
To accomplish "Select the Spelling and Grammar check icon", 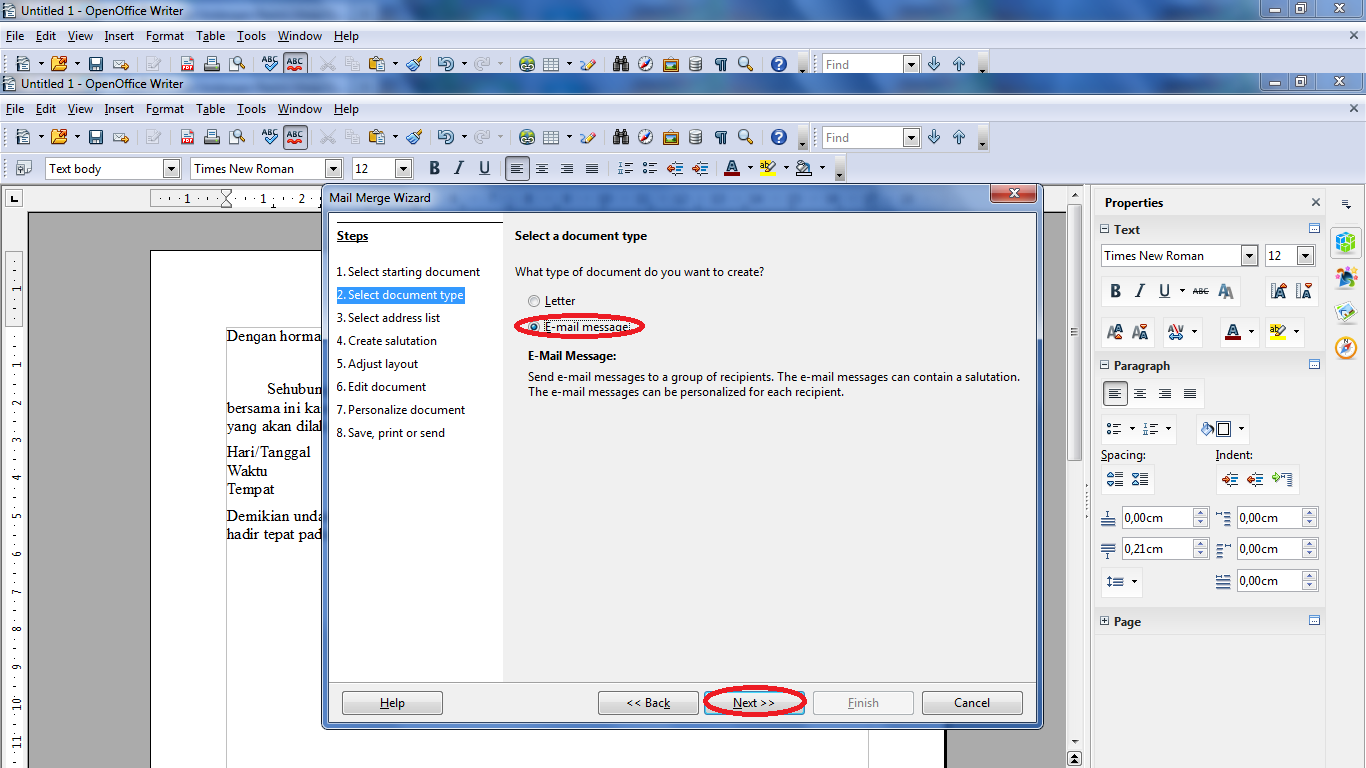I will (269, 137).
